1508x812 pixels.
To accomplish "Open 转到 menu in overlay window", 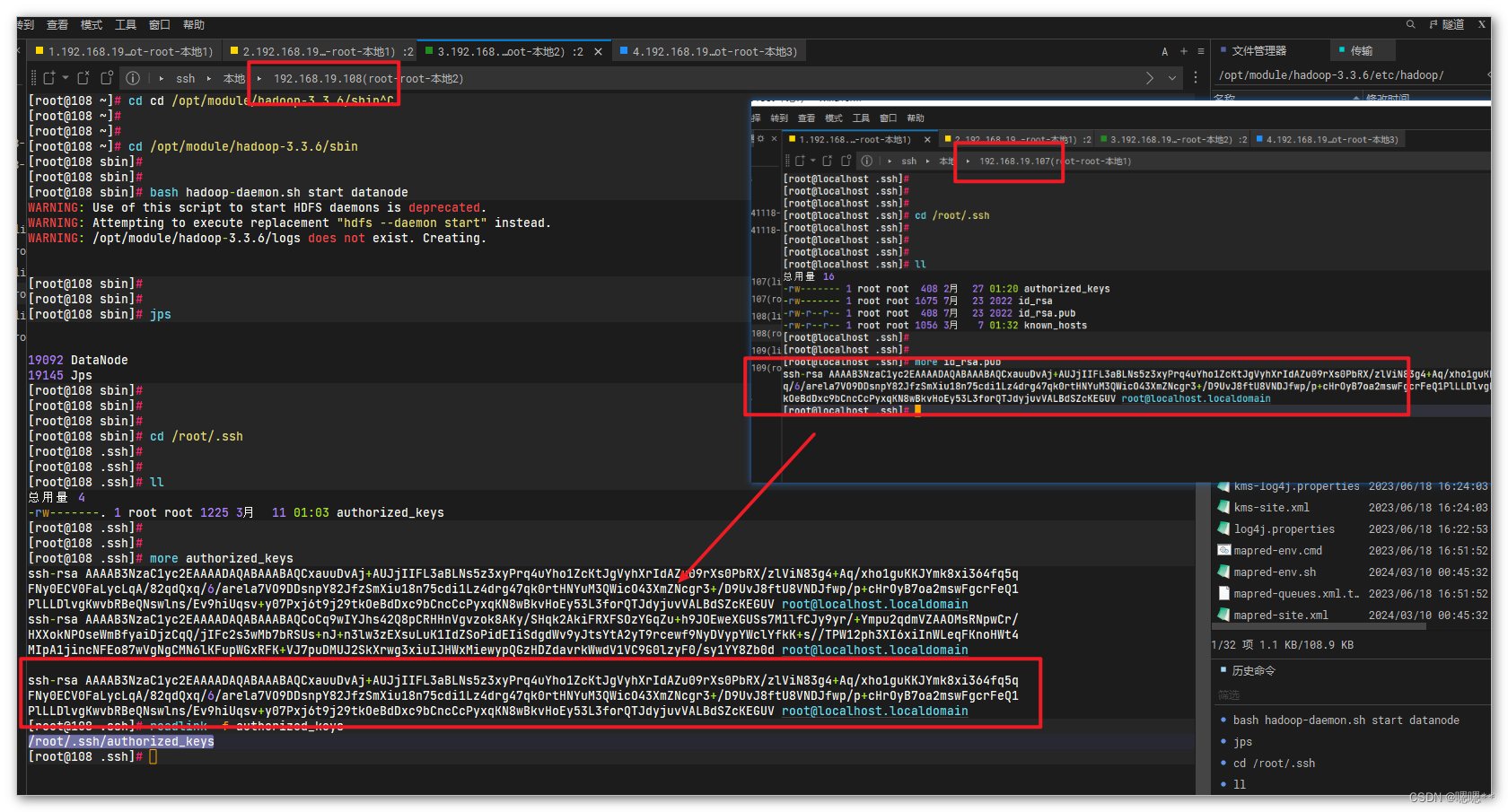I will 779,118.
